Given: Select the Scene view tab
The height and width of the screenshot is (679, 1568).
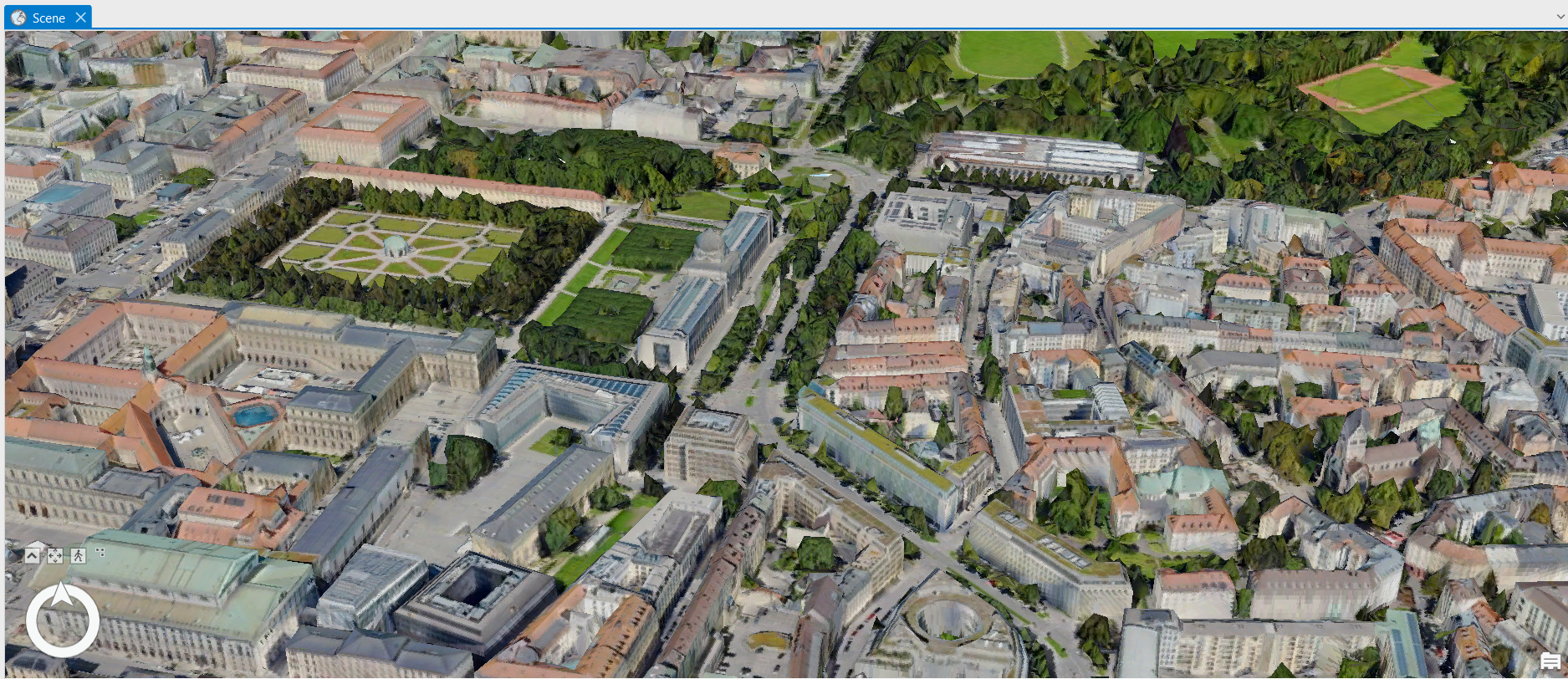Looking at the screenshot, I should pos(49,18).
